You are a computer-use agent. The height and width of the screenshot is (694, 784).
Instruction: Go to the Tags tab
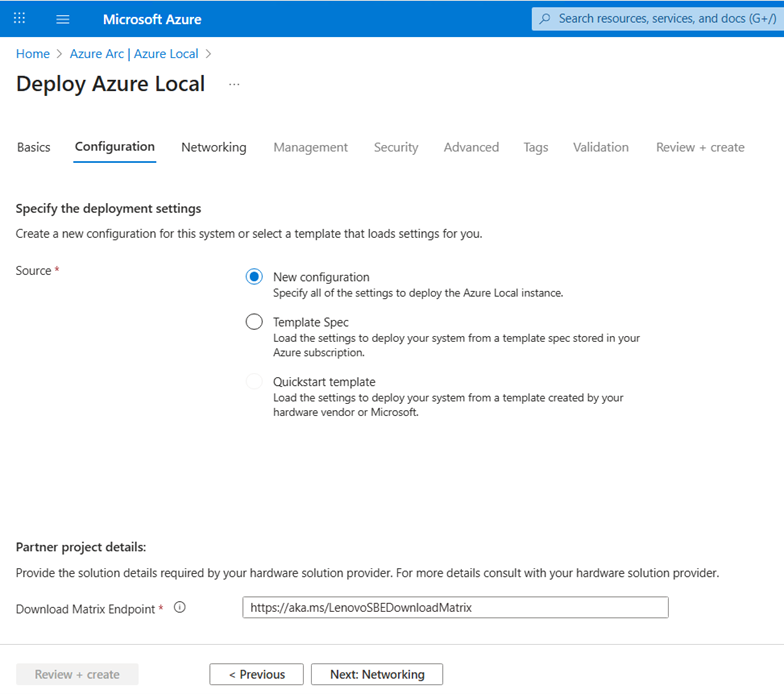tap(536, 147)
